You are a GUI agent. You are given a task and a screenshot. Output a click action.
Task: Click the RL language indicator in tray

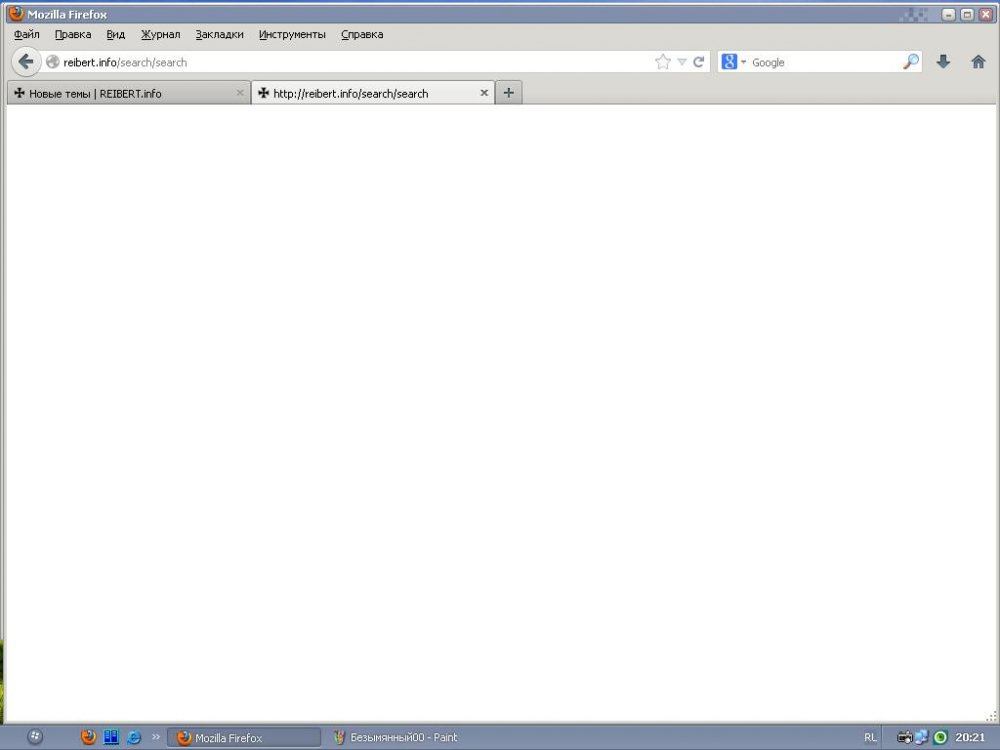pyautogui.click(x=871, y=737)
